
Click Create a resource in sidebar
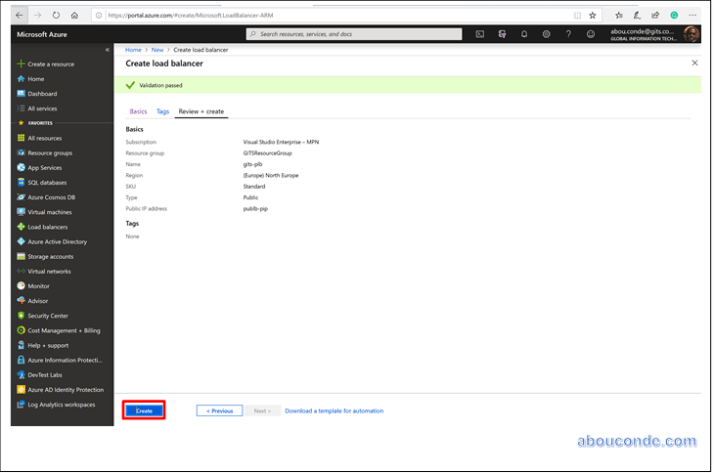50,64
